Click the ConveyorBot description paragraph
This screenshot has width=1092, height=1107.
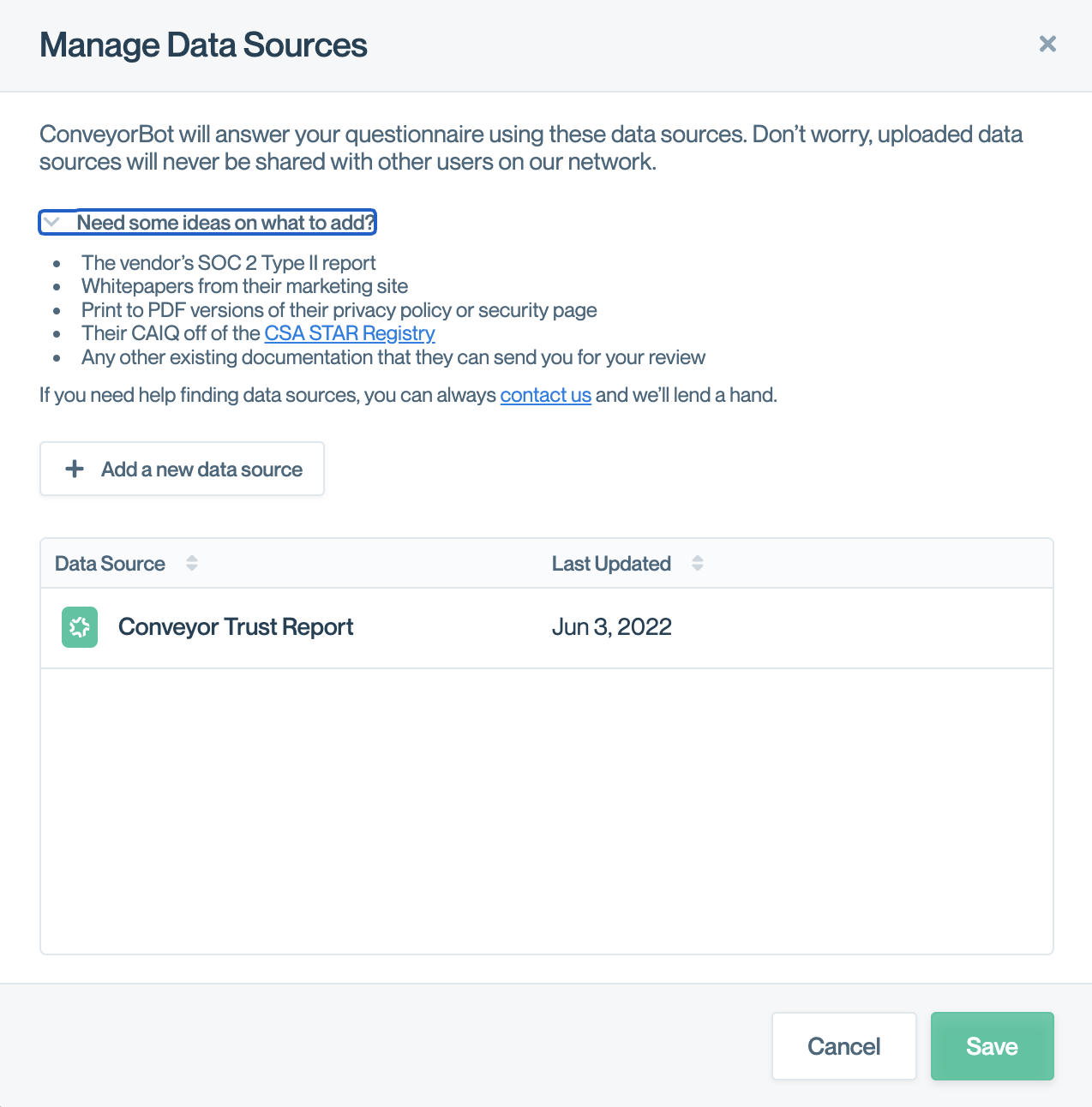531,147
